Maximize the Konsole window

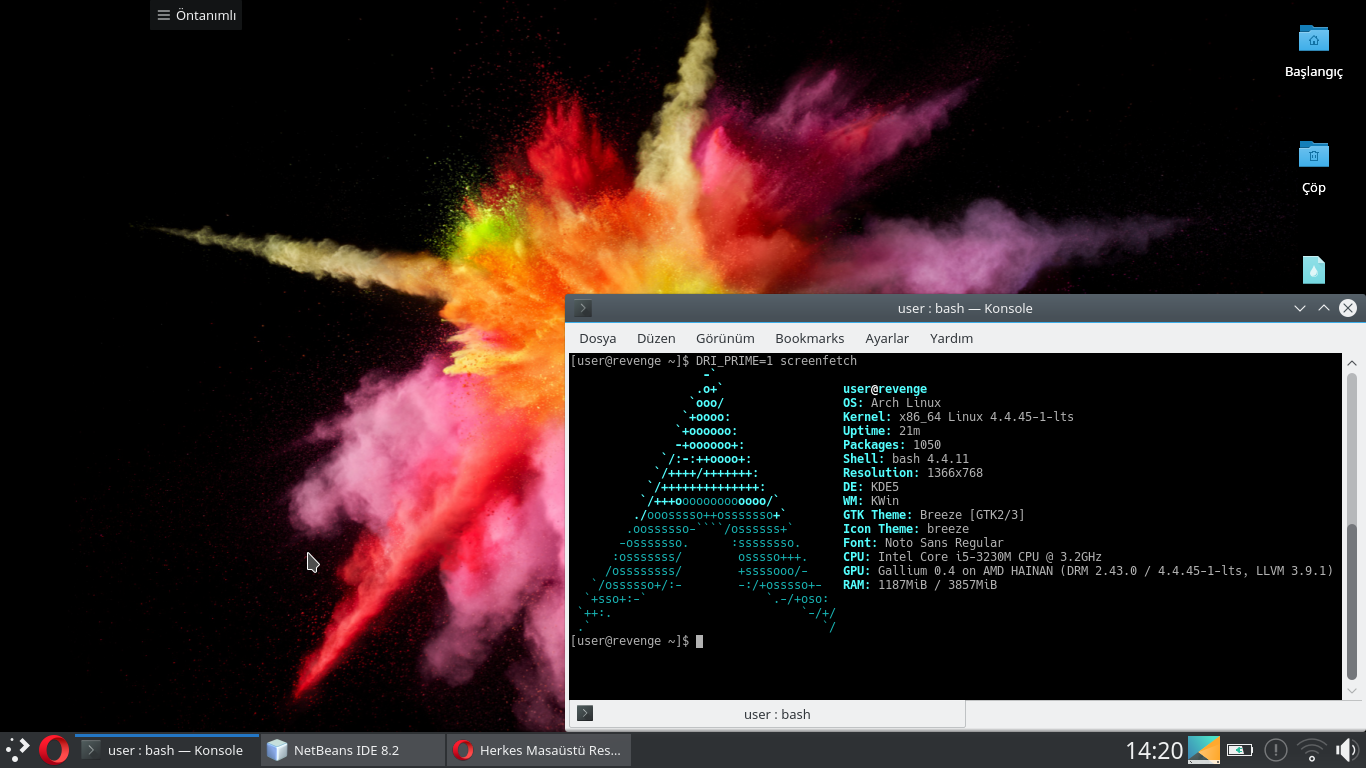(1324, 308)
